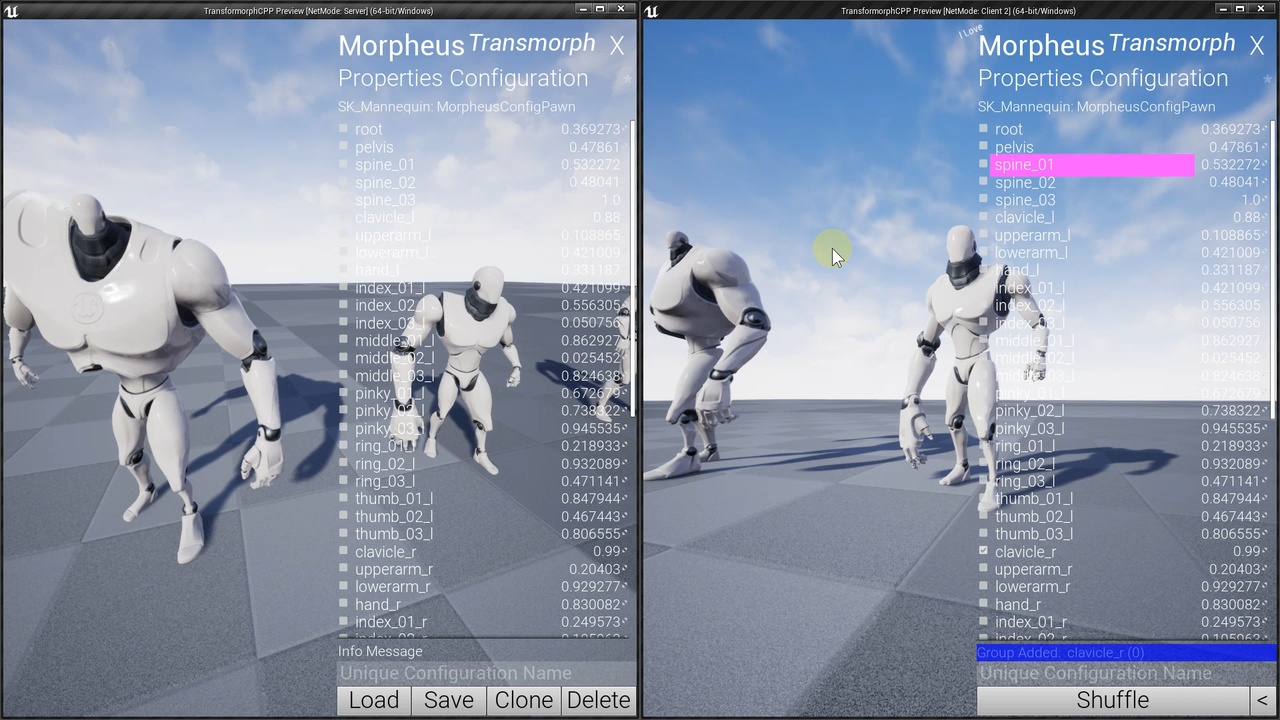This screenshot has width=1280, height=720.
Task: Click 'Group Added: clavicle_r (0)' message bar
Action: 1126,652
